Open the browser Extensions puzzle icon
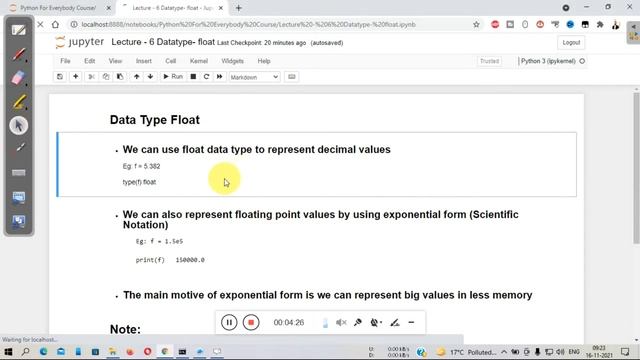The image size is (640, 360). pos(600,24)
